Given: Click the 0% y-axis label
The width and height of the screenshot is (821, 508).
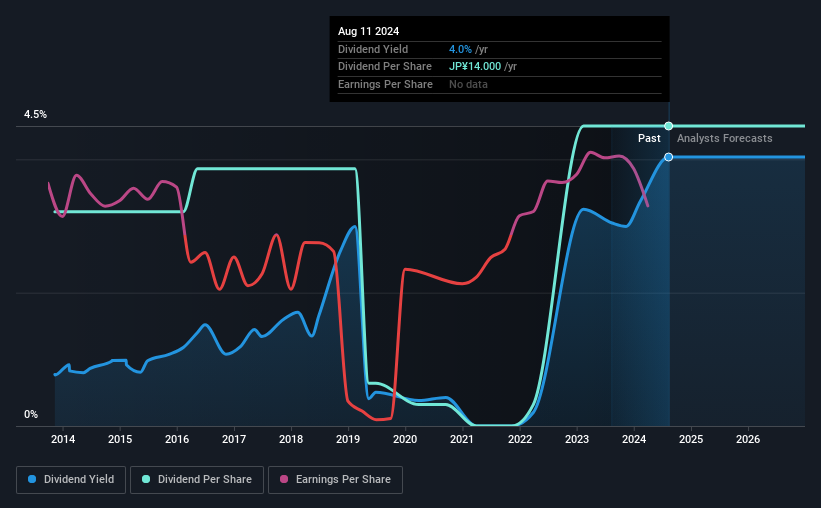Looking at the screenshot, I should [x=31, y=414].
